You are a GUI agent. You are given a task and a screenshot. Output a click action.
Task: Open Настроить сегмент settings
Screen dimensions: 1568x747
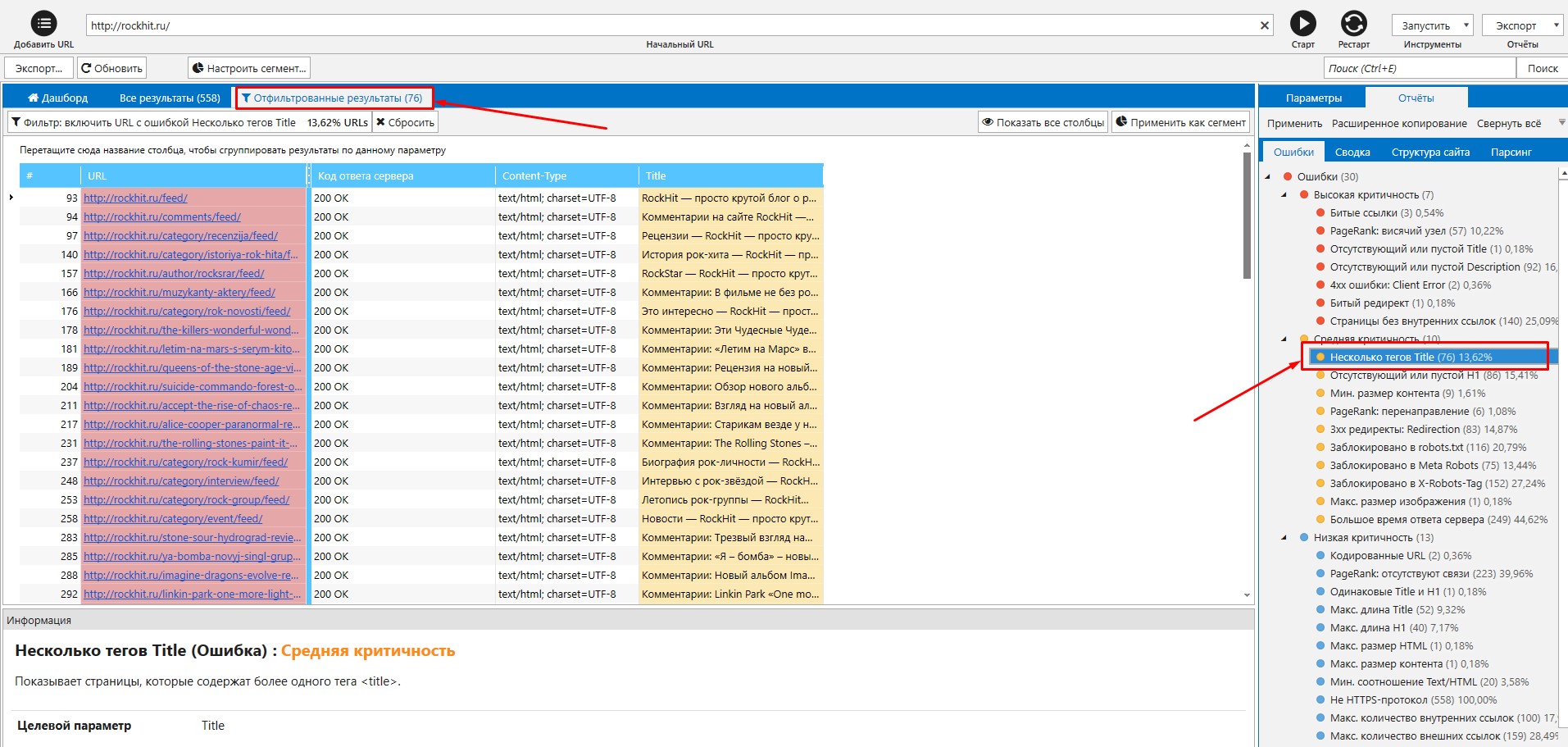click(249, 68)
